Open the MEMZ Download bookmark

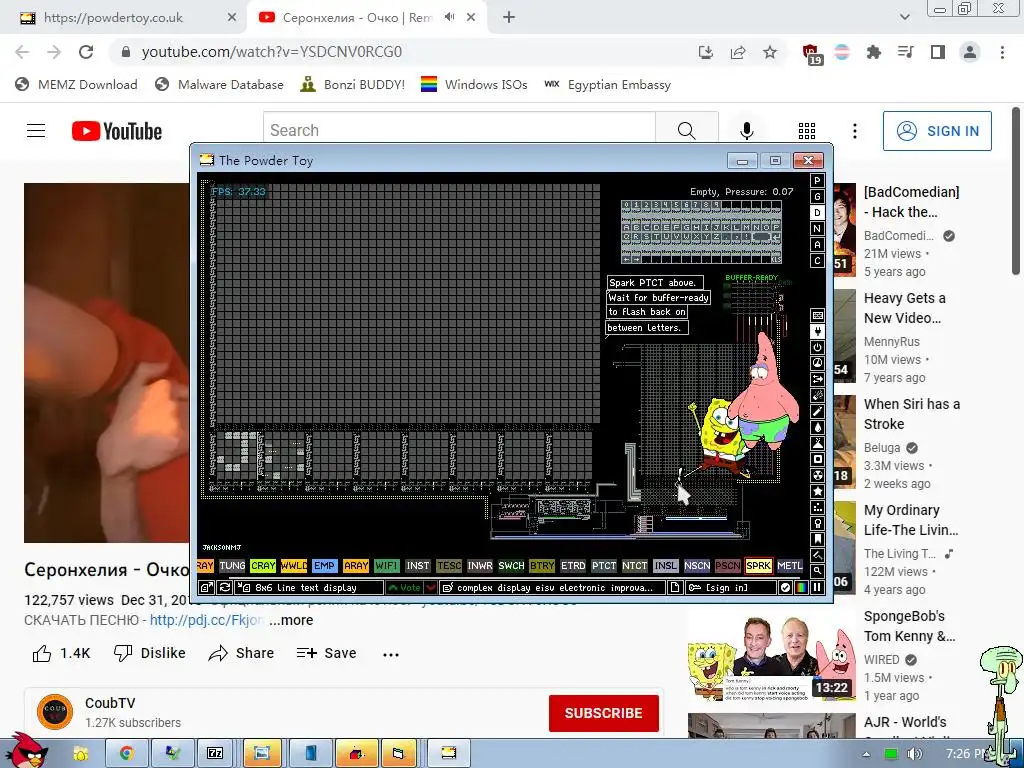[76, 84]
